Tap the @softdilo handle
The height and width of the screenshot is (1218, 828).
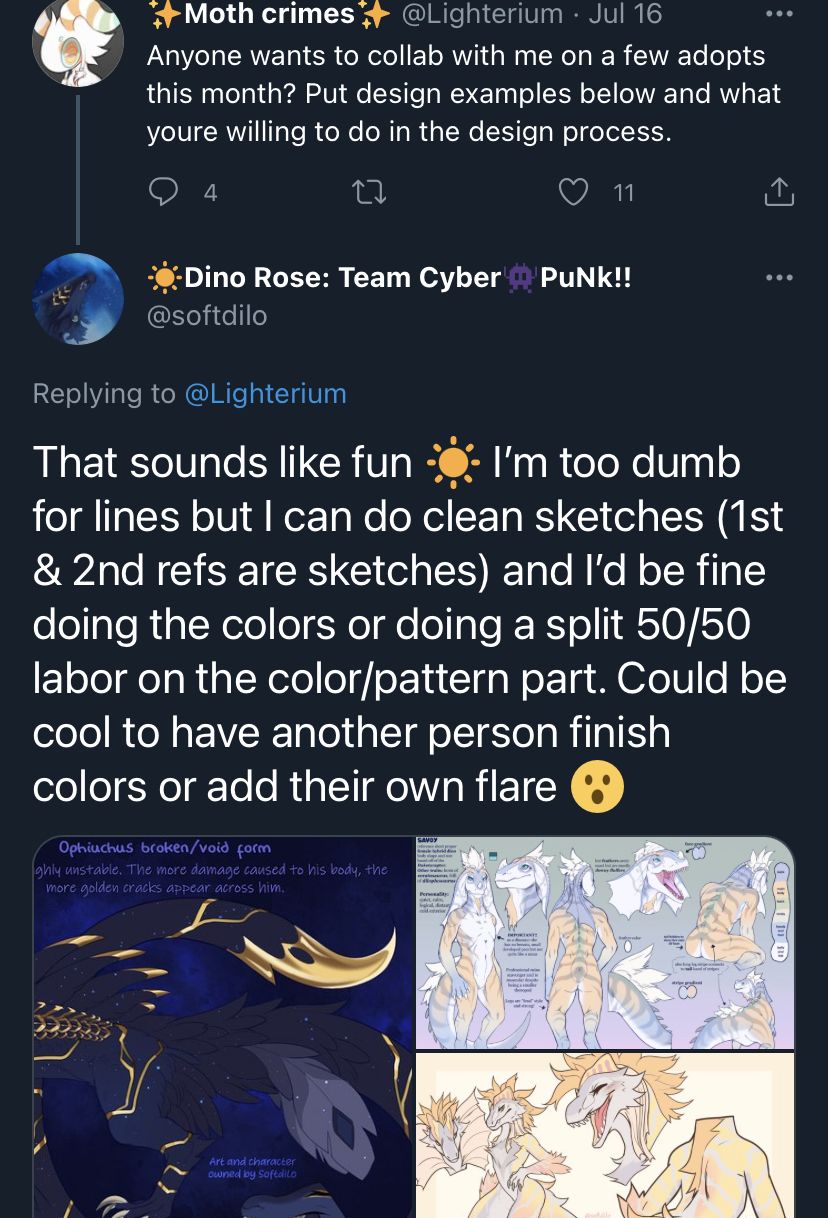point(207,316)
